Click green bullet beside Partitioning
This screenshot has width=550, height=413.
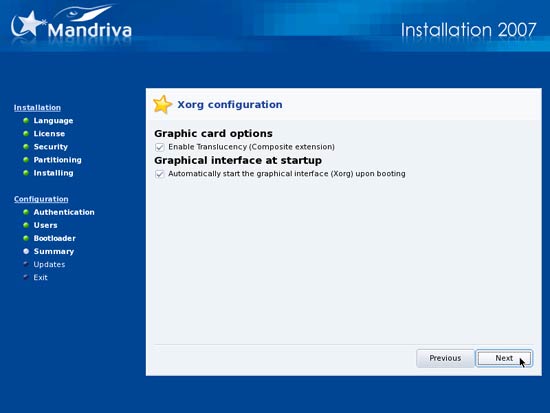pos(26,160)
